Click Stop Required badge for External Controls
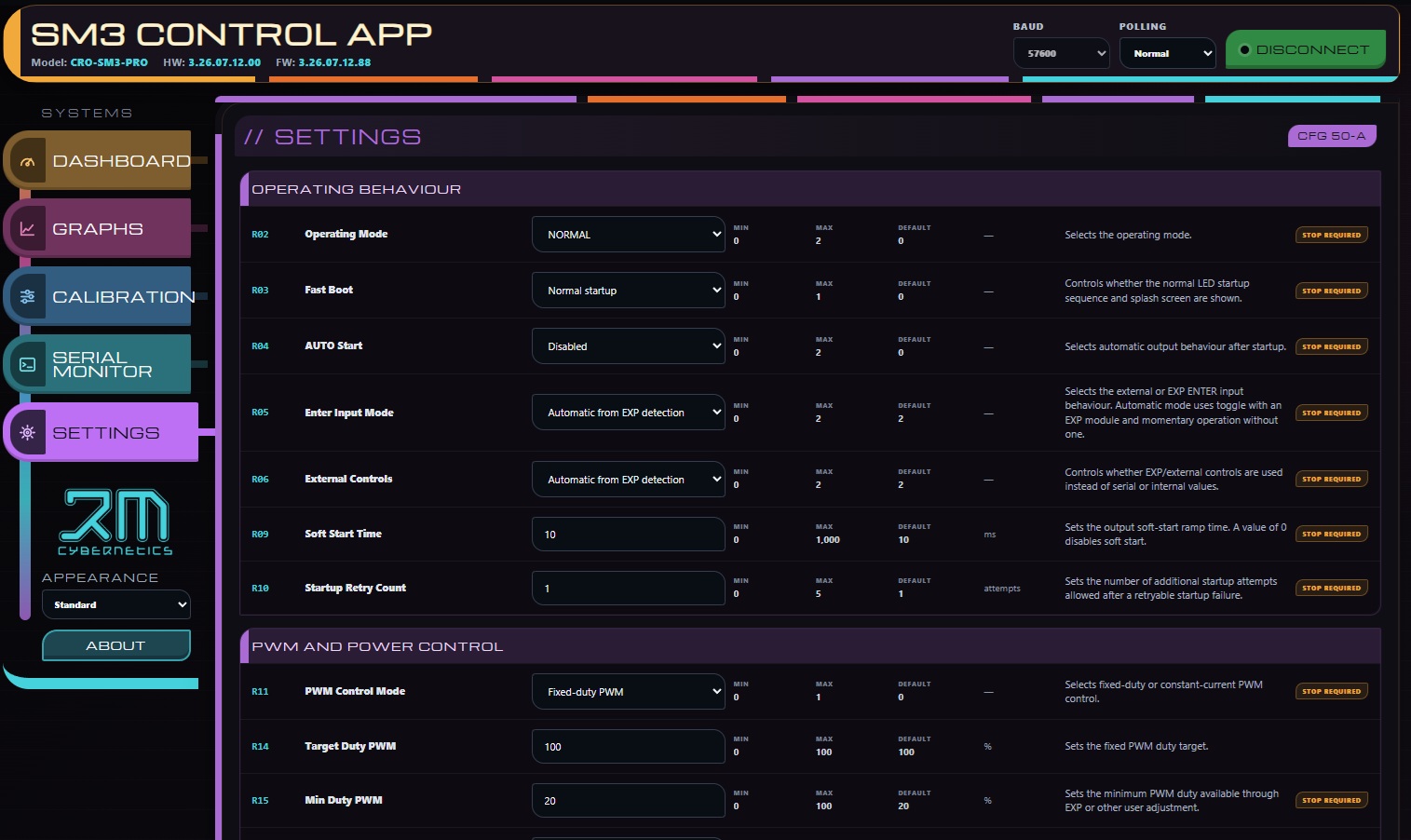Viewport: 1411px width, 840px height. coord(1332,480)
